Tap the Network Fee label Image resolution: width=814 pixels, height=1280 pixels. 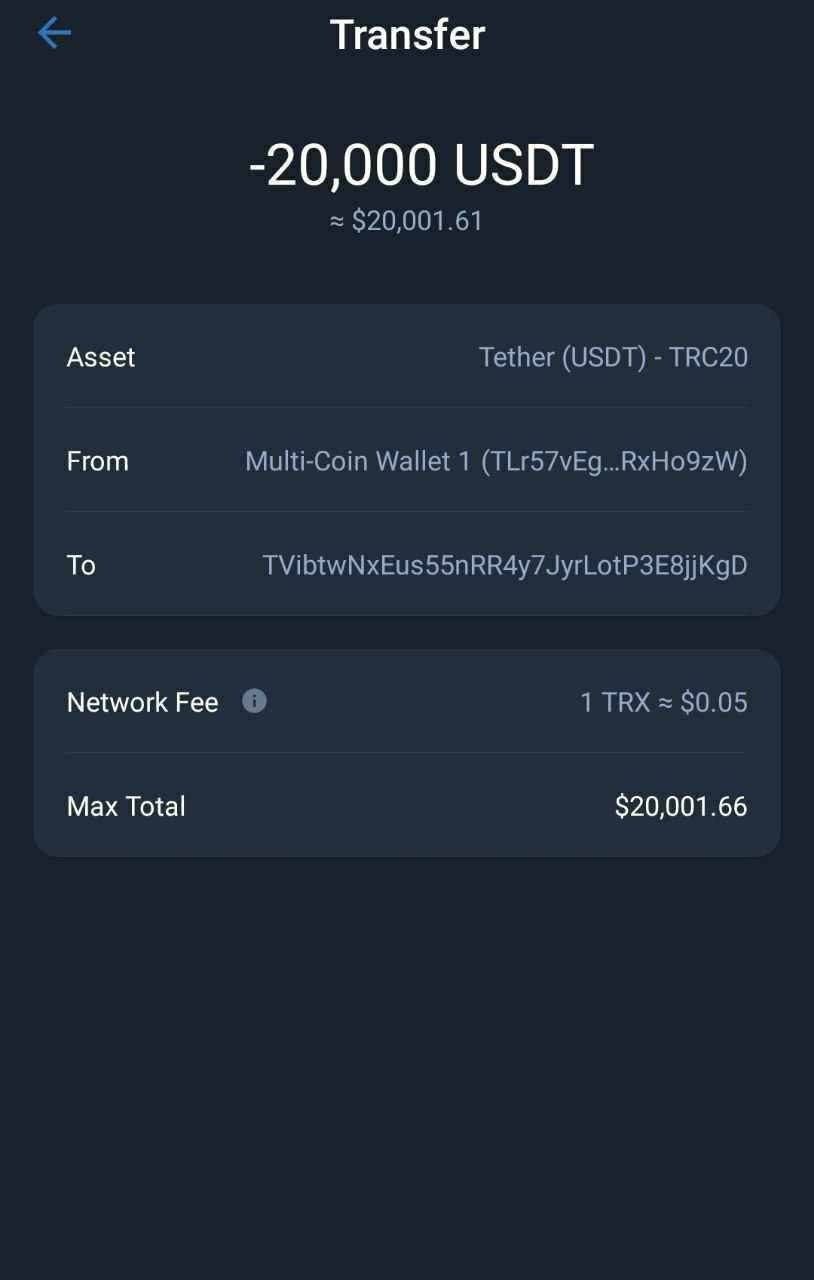[x=142, y=703]
